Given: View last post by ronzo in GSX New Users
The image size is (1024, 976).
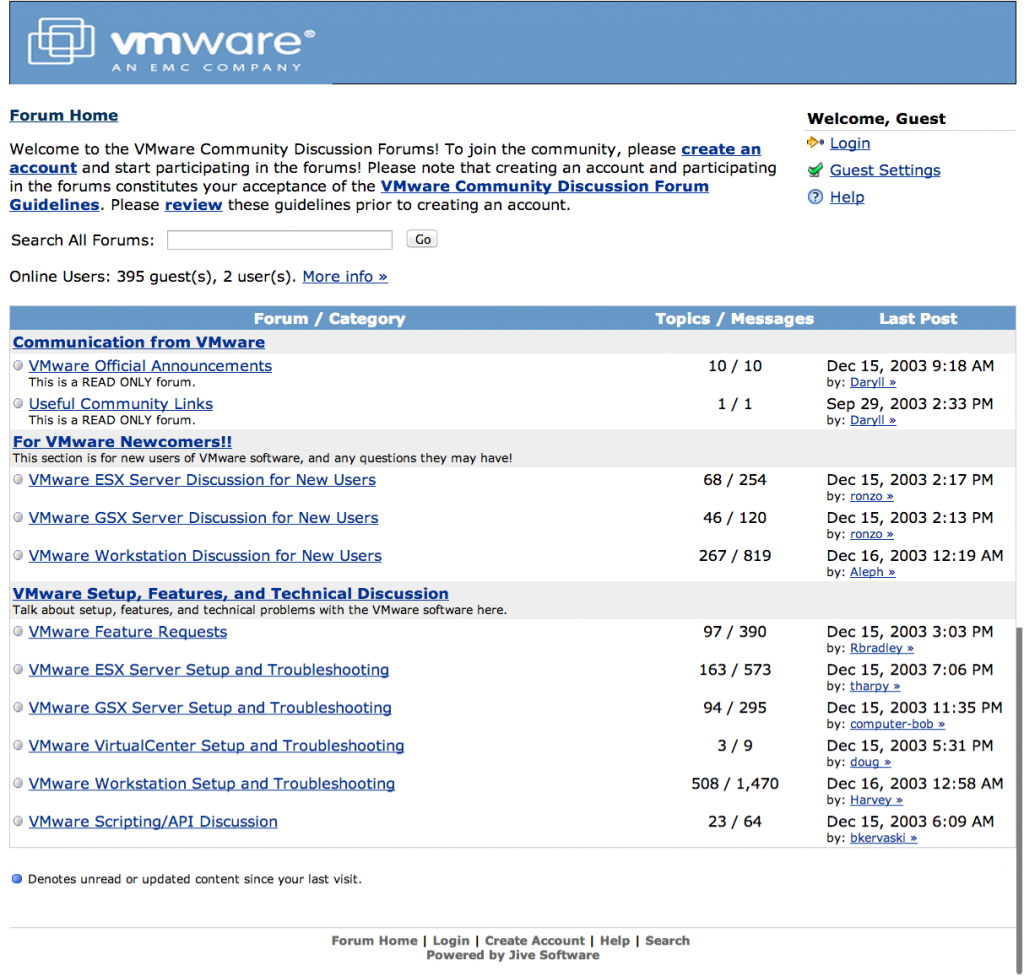Looking at the screenshot, I should coord(871,534).
